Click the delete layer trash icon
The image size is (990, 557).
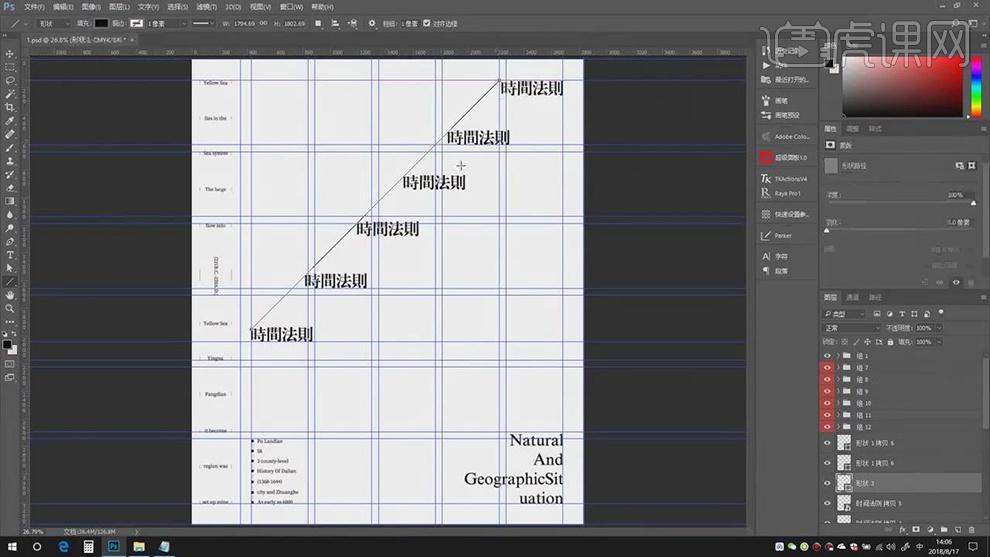tap(971, 529)
